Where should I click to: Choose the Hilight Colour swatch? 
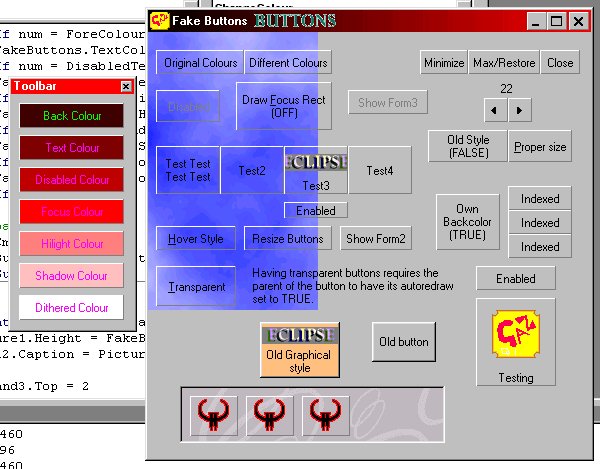tap(71, 244)
